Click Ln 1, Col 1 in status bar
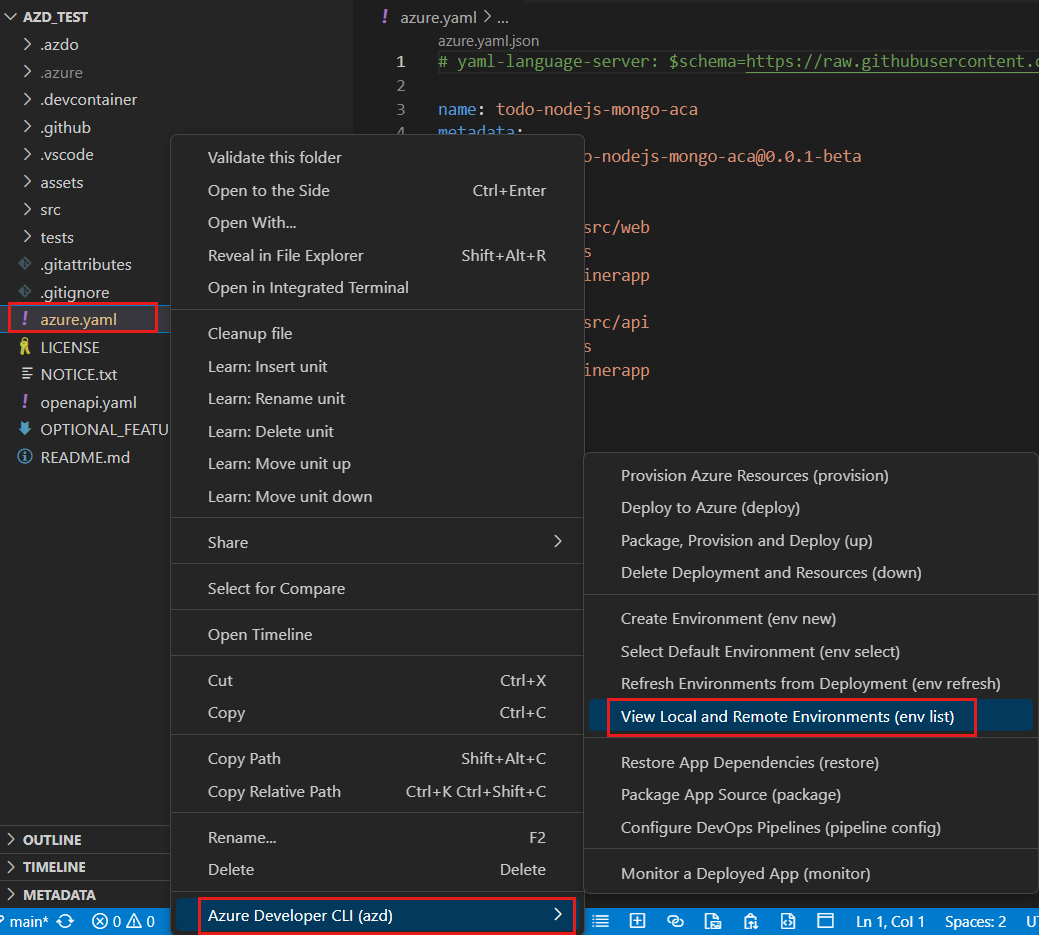 coord(890,922)
